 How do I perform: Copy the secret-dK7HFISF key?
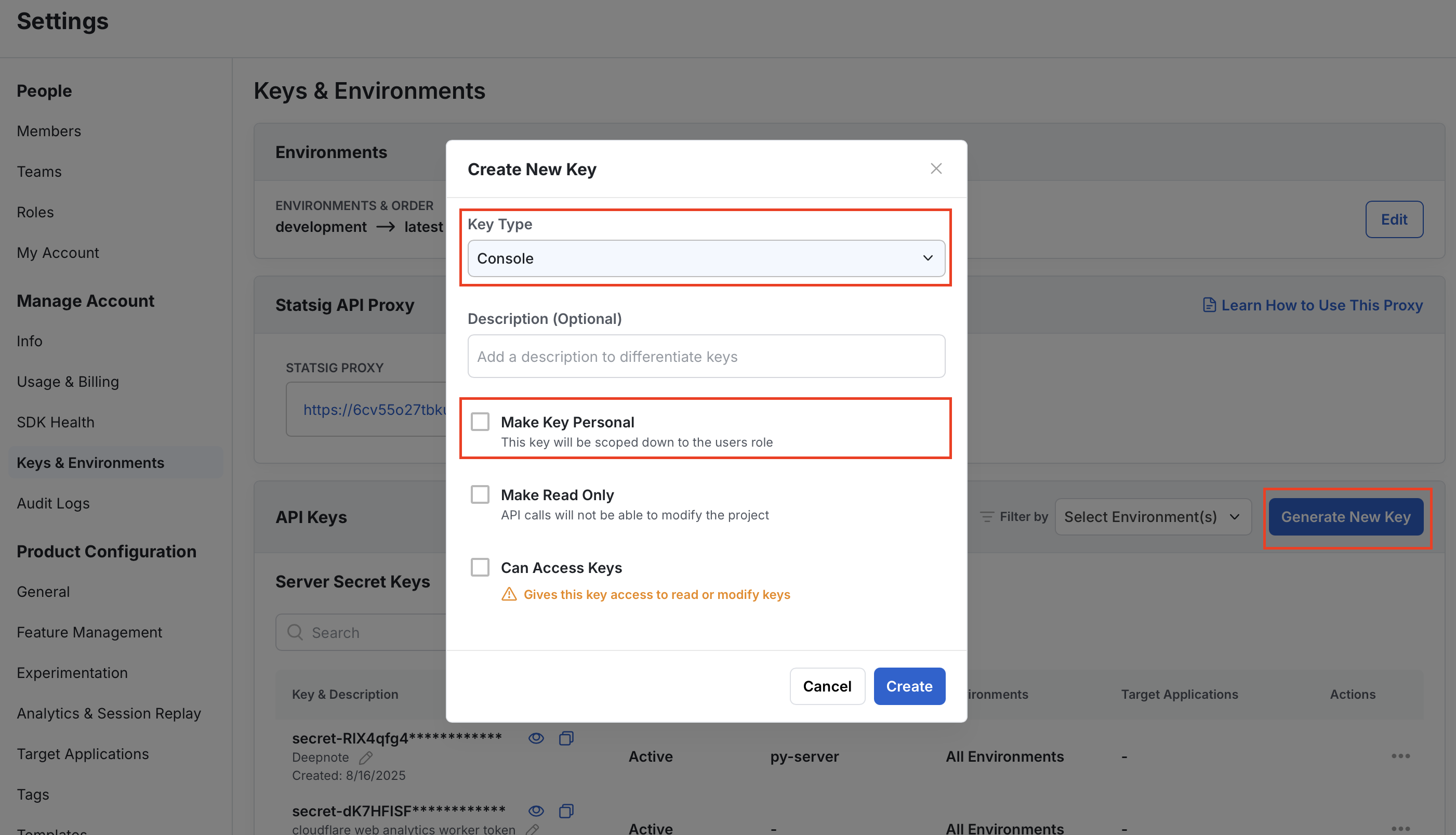pyautogui.click(x=566, y=811)
